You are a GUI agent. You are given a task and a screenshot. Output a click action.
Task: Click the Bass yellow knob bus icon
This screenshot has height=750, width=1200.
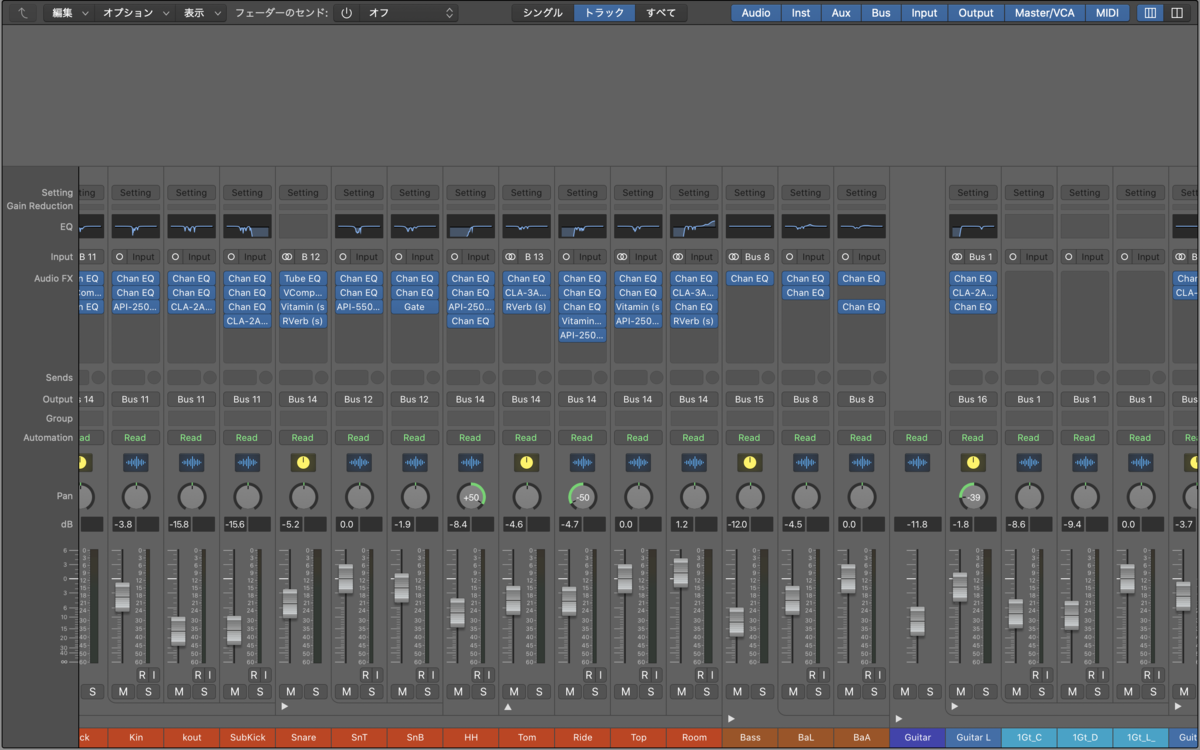click(749, 463)
